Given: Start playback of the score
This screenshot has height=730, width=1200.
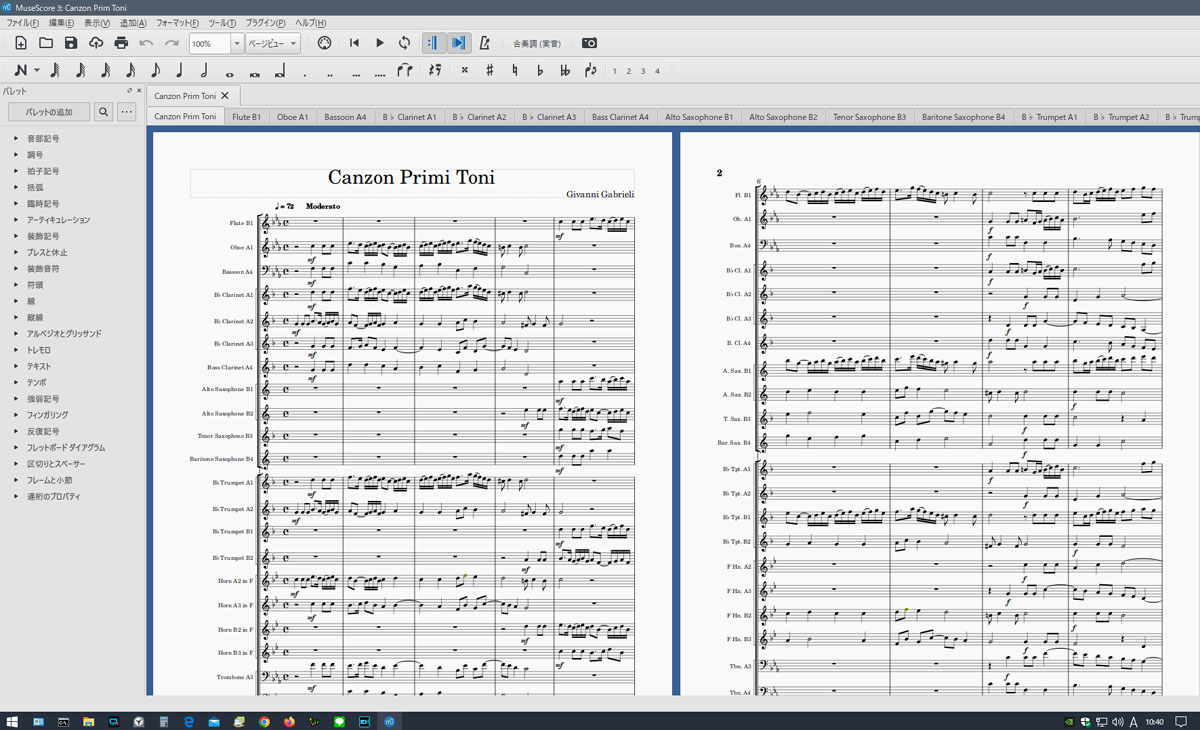Looking at the screenshot, I should [380, 43].
